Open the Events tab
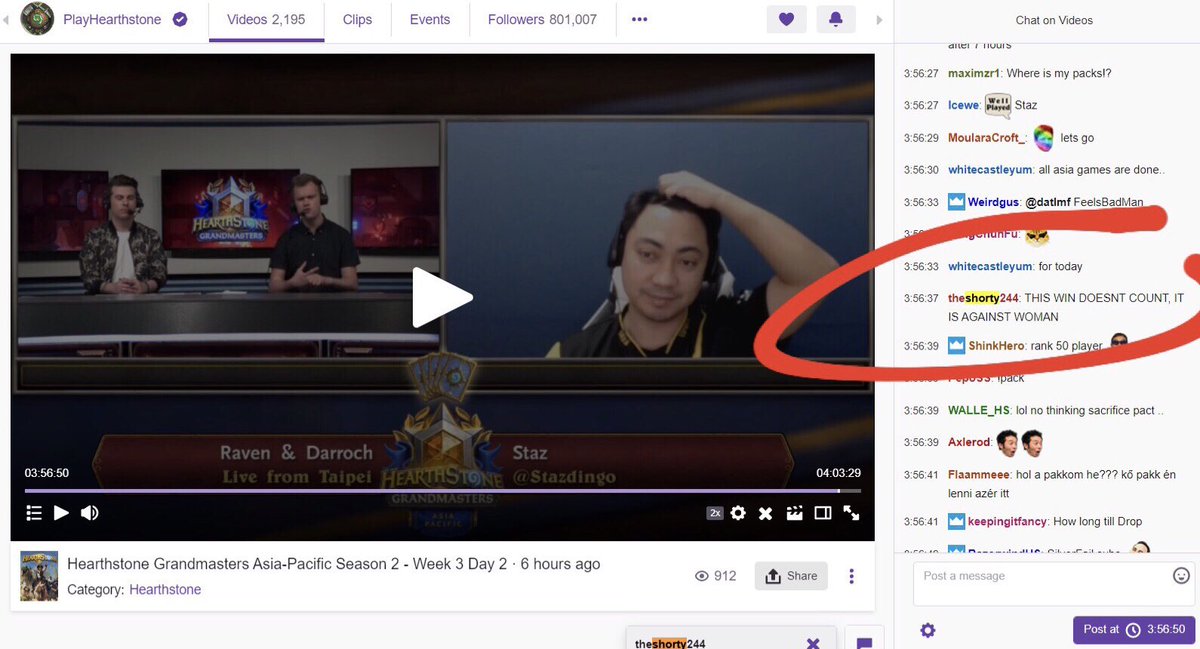Viewport: 1200px width, 649px height. click(430, 19)
